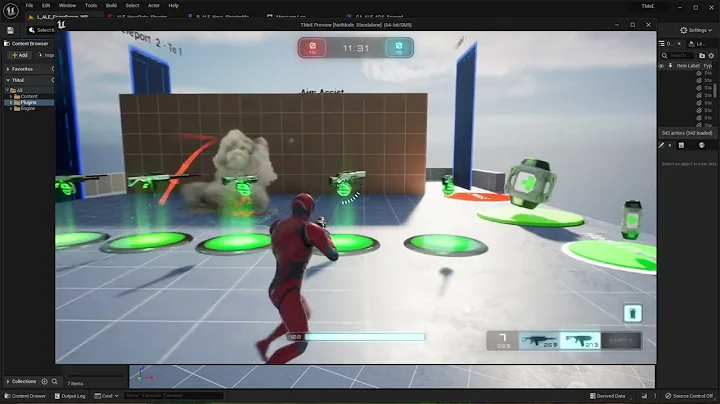Expand the Collections section
Screen dimensions: 720x404
(x=8, y=382)
